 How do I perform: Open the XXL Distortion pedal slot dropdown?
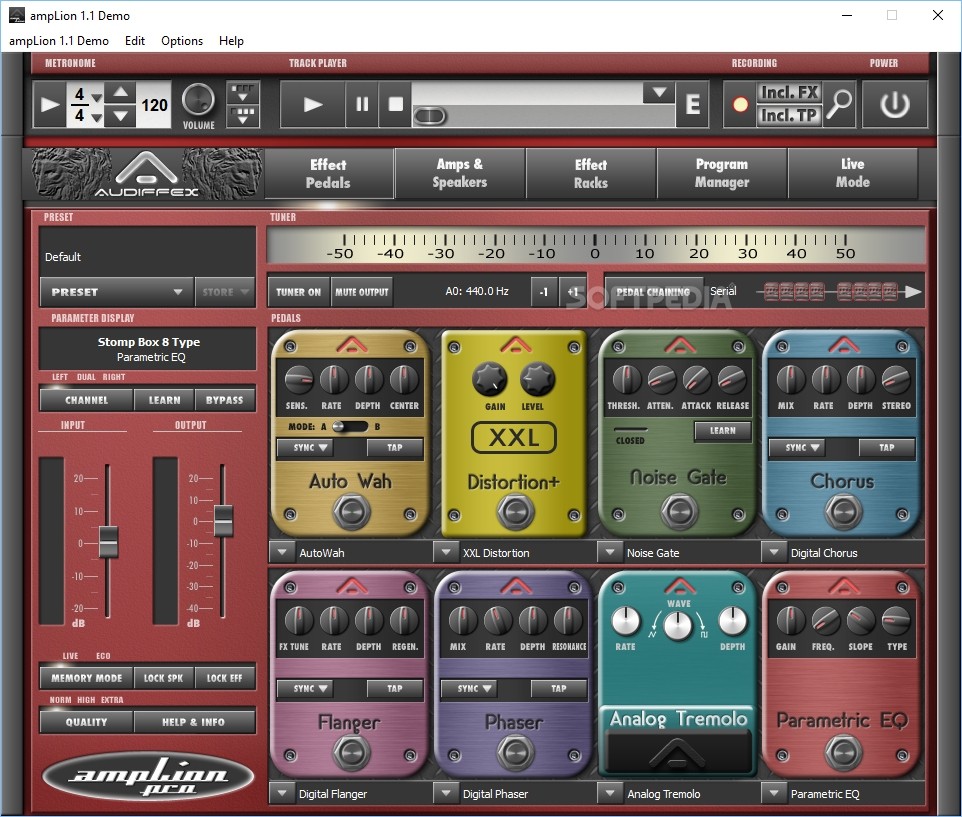[446, 552]
